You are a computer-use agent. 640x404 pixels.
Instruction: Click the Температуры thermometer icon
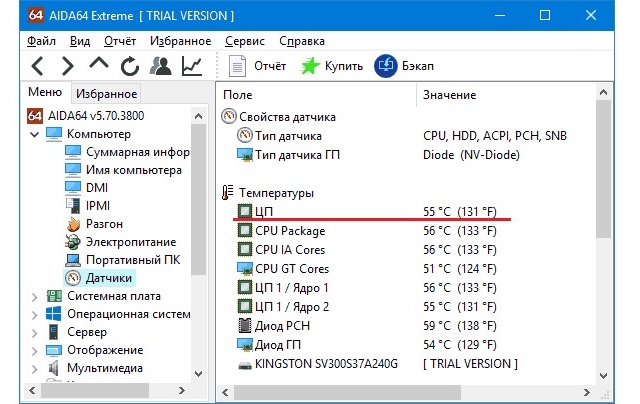228,192
